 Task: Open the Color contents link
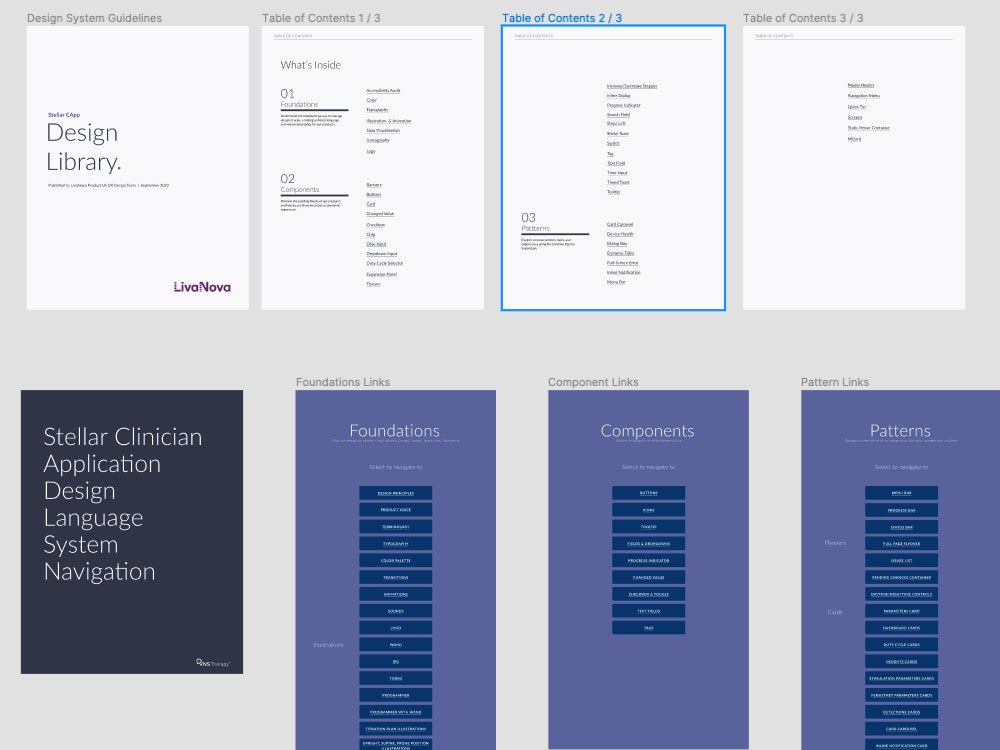tap(371, 100)
